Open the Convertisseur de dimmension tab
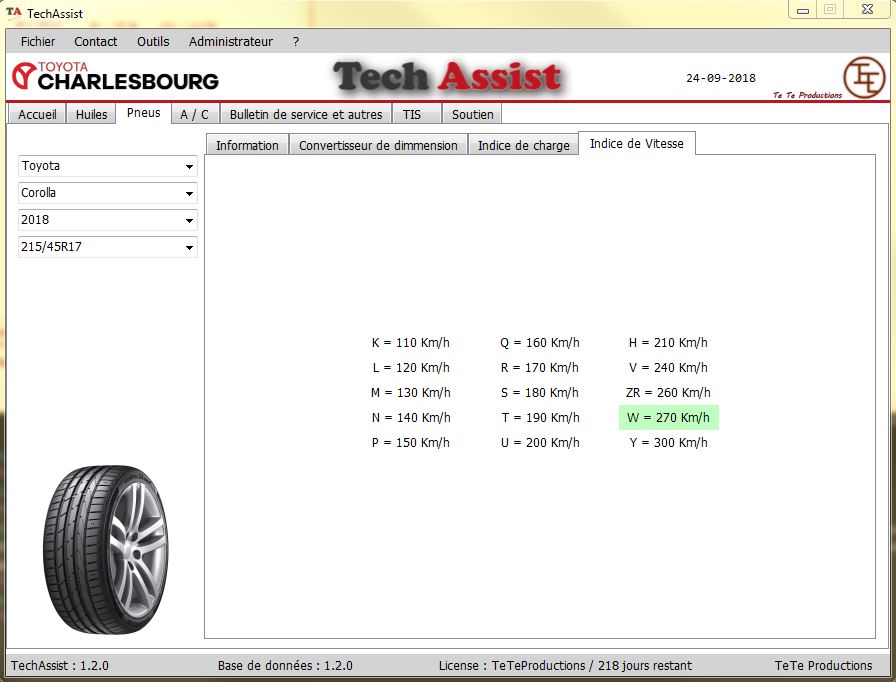 click(x=378, y=146)
